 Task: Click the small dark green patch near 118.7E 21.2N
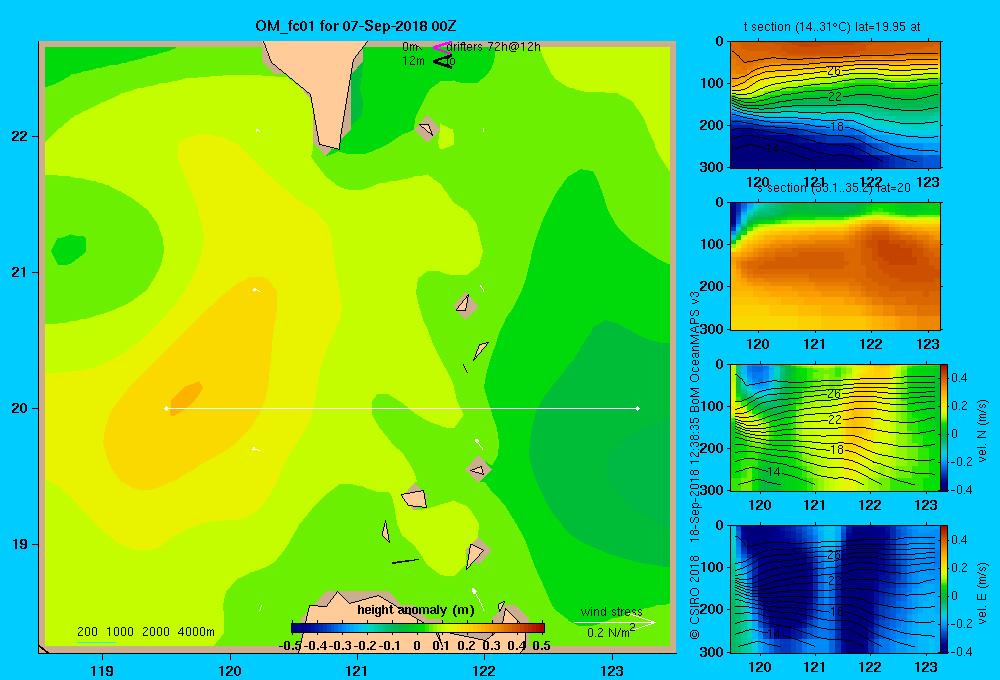[68, 249]
